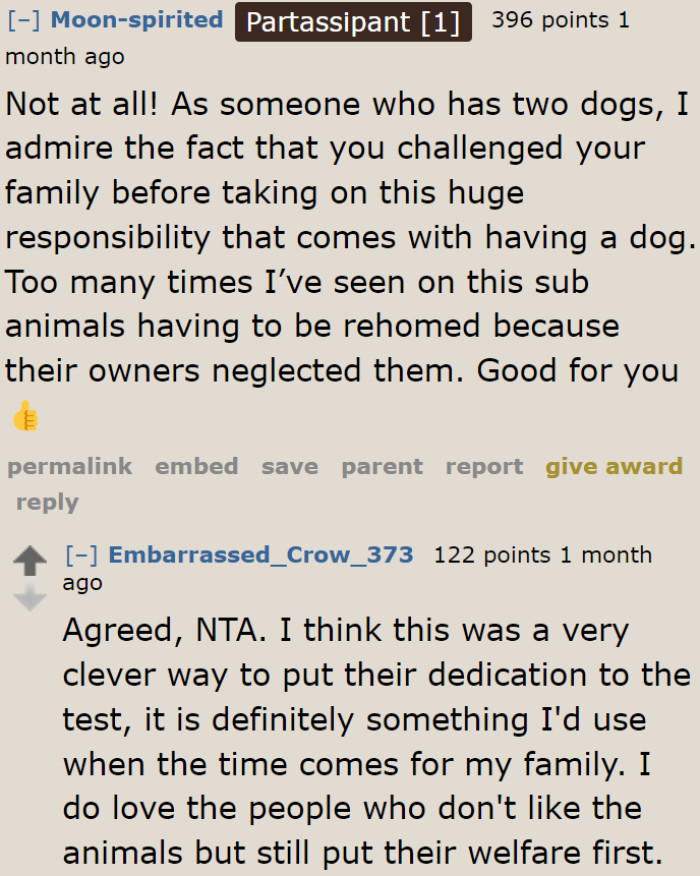The image size is (700, 876).
Task: Click the permalink option
Action: click(x=69, y=466)
